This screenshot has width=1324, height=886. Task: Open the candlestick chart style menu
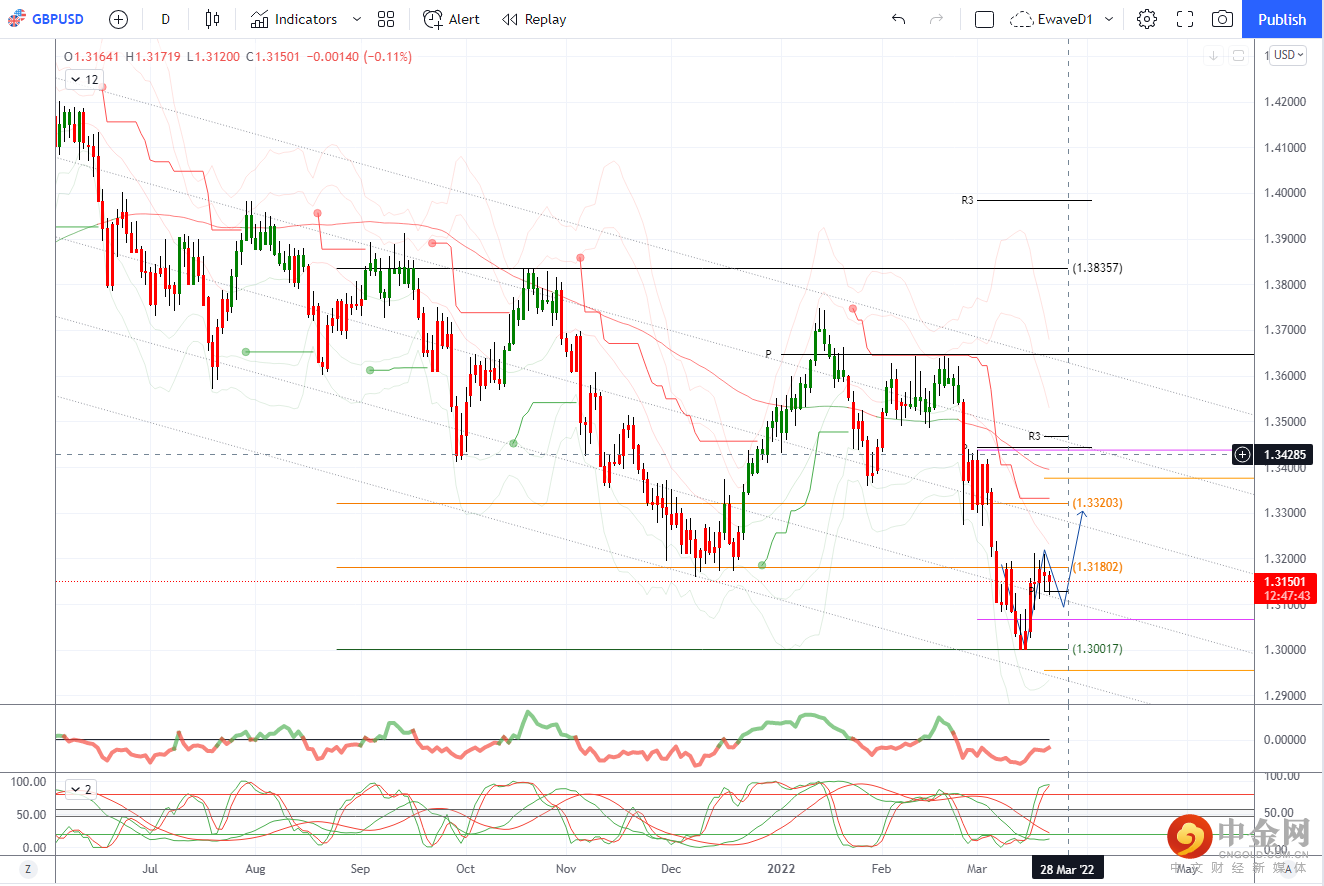click(x=211, y=19)
